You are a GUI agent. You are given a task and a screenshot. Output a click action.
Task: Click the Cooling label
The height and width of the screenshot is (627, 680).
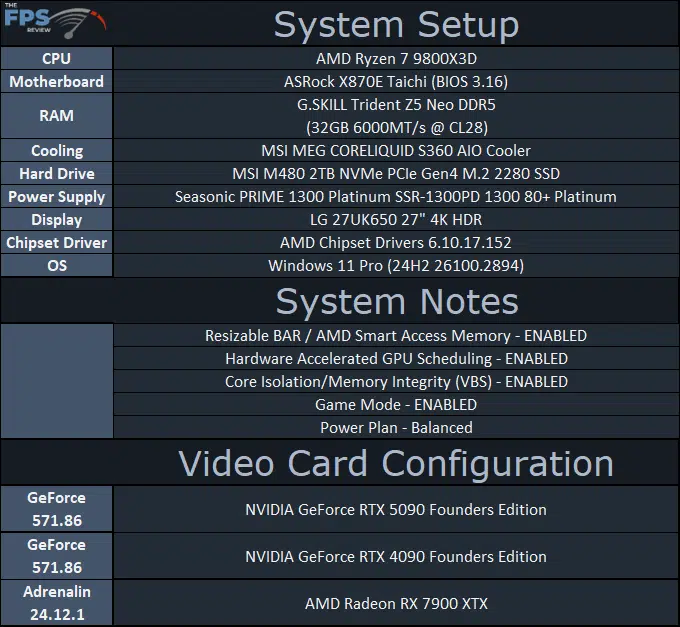[x=57, y=150]
